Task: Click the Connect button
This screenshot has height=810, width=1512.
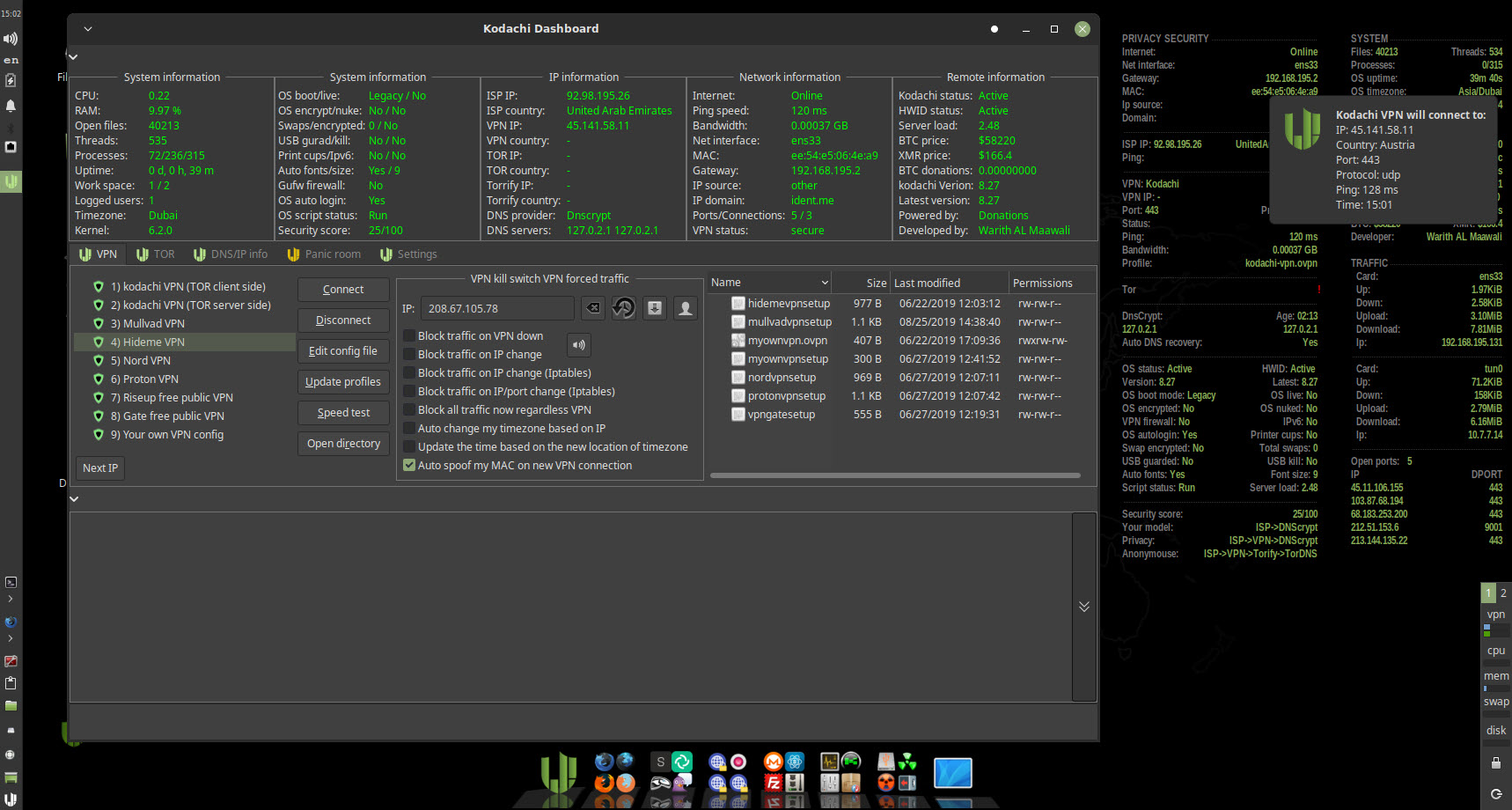Action: 343,290
